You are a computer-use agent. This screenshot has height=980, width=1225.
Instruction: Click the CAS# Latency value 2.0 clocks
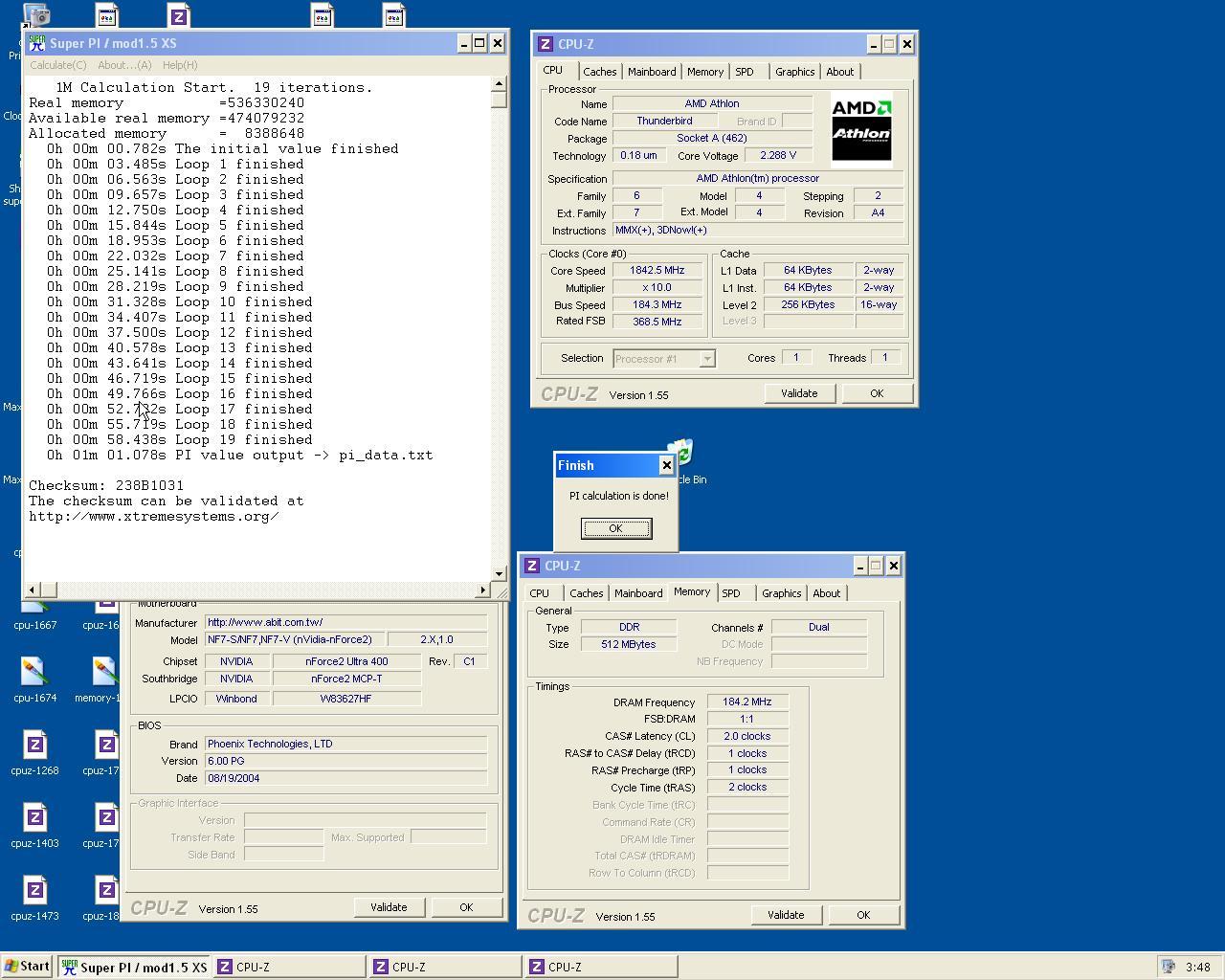747,737
